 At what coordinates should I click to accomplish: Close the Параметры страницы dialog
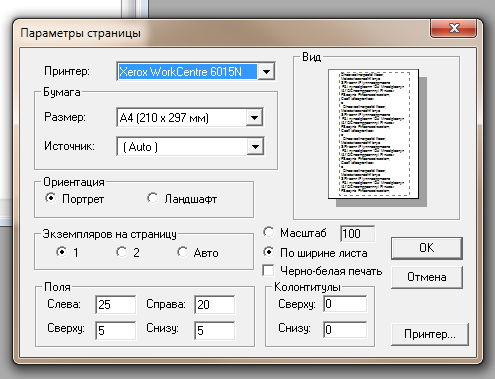[x=453, y=28]
